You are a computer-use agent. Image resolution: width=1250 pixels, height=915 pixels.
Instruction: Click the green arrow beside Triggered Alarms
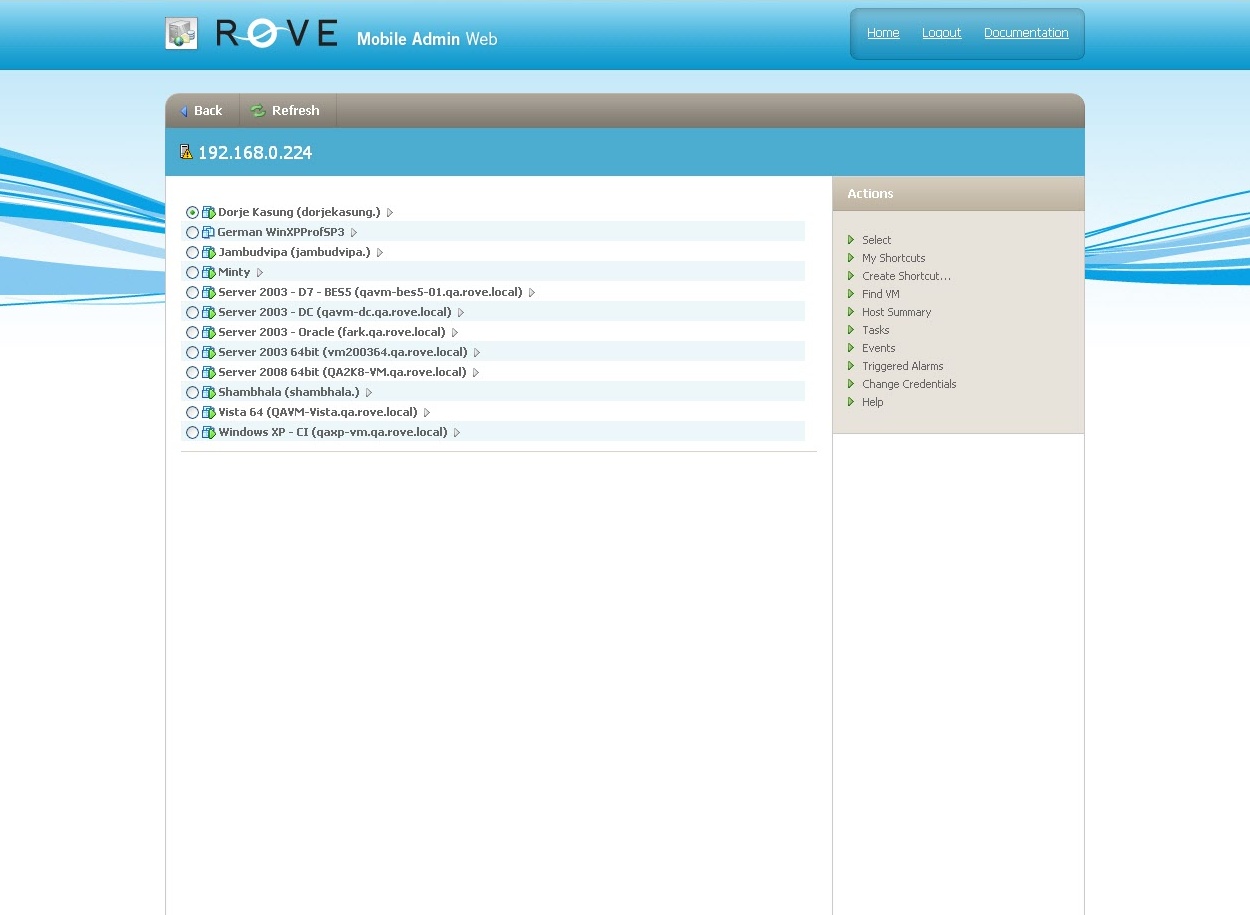point(851,366)
